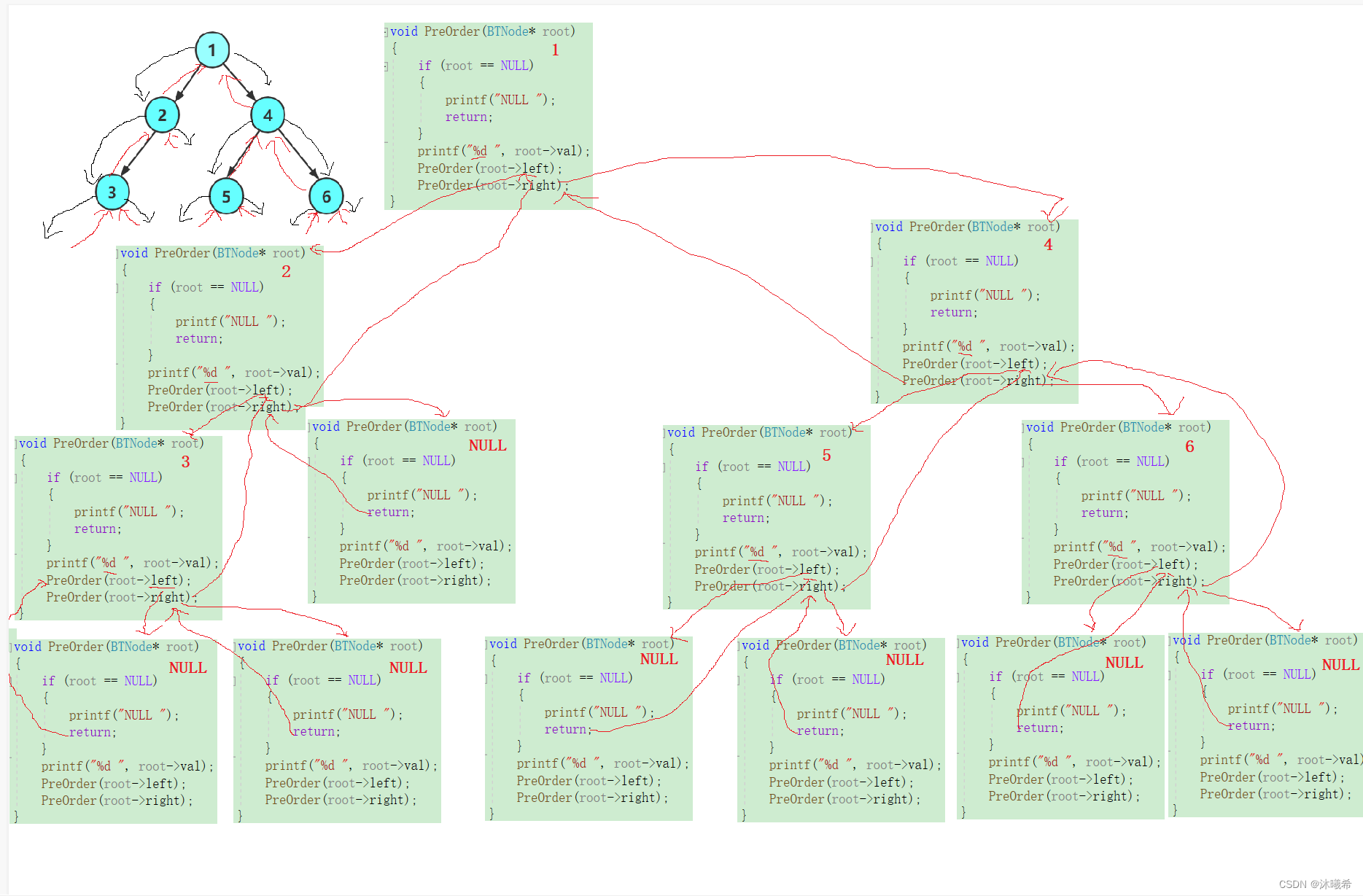The image size is (1363, 896).
Task: Click tree node 1 at the root
Action: 212,50
